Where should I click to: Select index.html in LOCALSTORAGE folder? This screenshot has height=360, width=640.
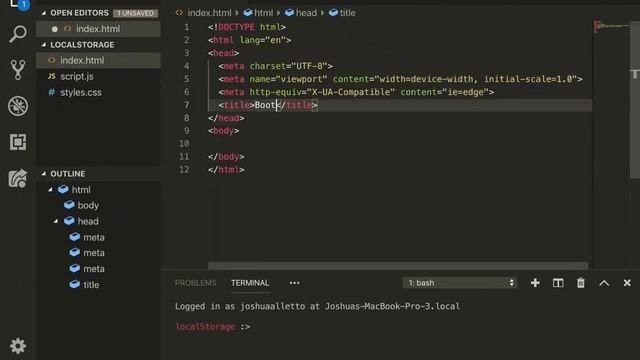98,60
